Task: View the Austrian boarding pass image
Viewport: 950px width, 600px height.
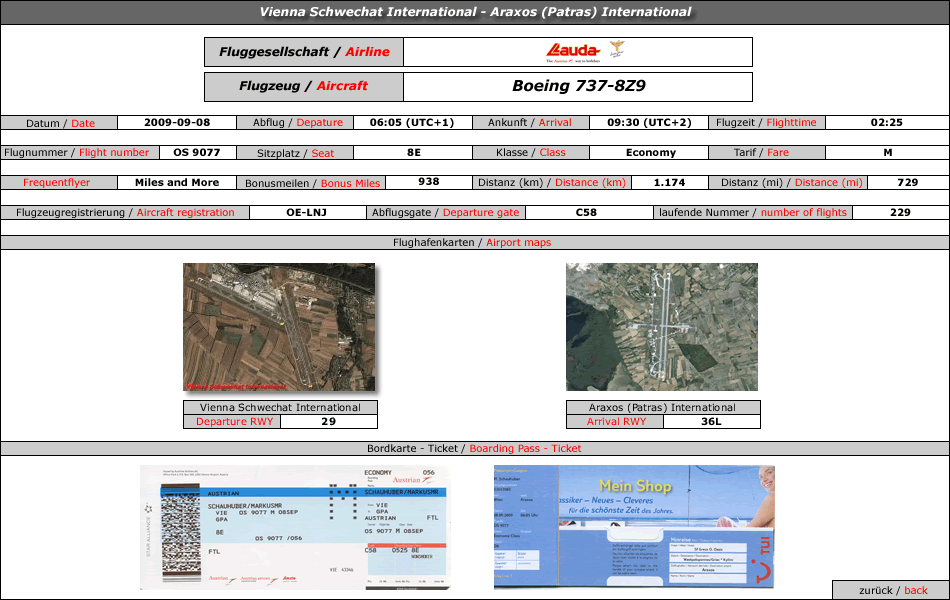Action: pyautogui.click(x=295, y=527)
